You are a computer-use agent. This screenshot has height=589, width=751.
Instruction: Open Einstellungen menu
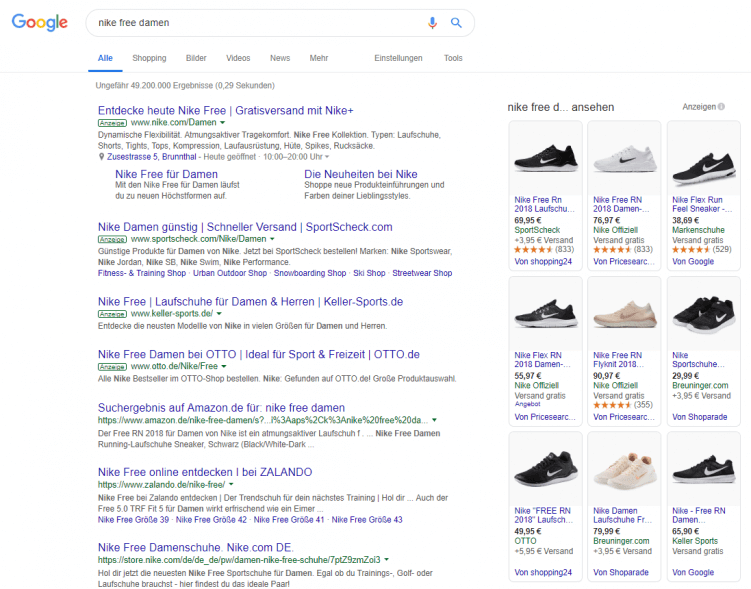click(x=398, y=58)
